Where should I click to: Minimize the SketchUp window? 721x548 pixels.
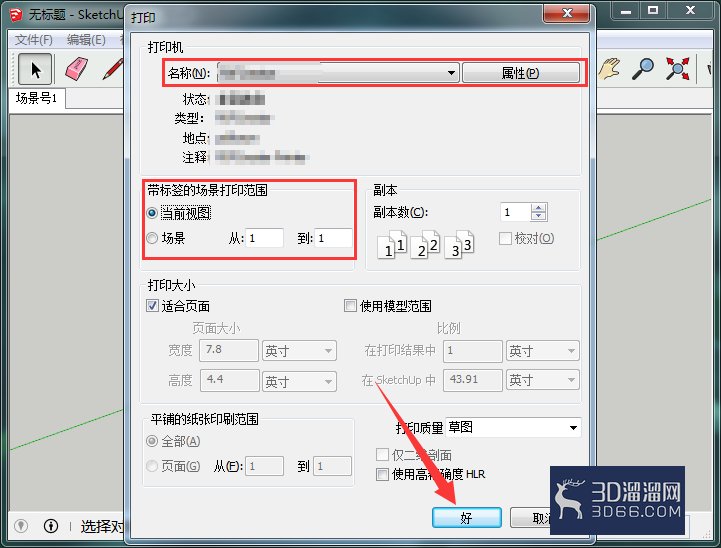click(x=625, y=11)
